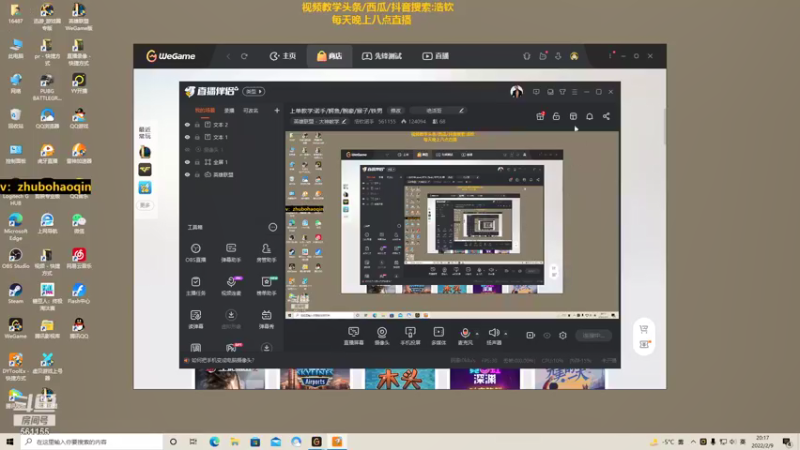Open Microsoft Edge from the taskbar
The image size is (800, 450).
pyautogui.click(x=214, y=442)
